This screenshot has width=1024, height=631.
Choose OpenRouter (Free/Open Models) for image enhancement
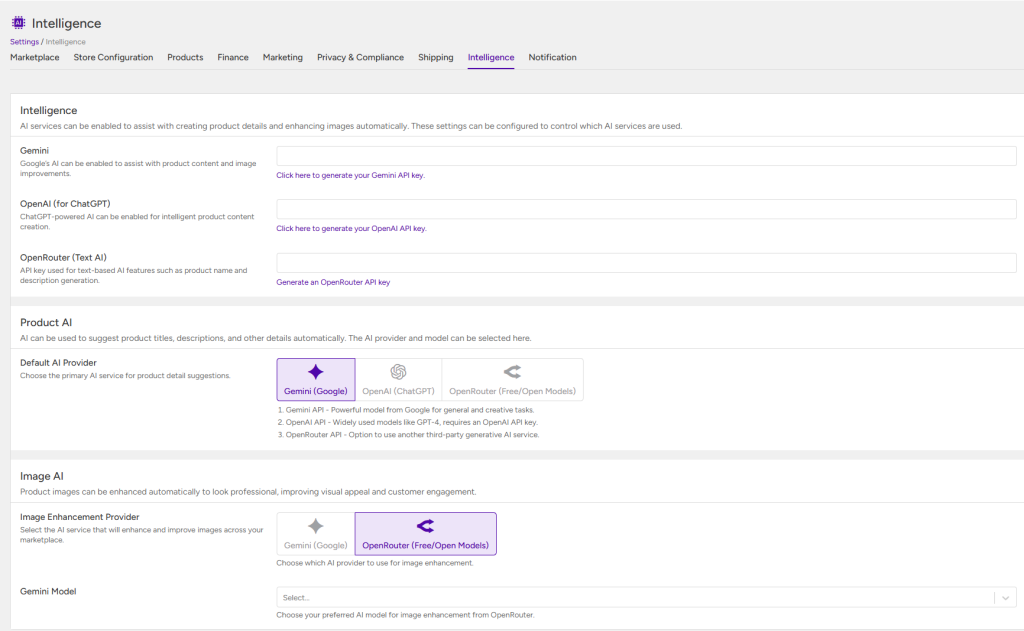click(x=426, y=534)
